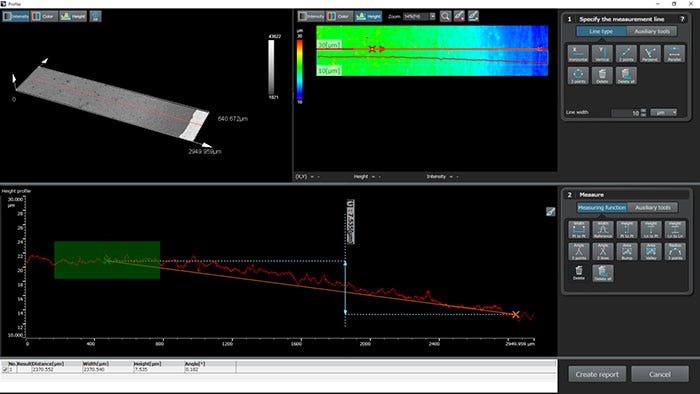Select Area Bump measurement

point(627,251)
